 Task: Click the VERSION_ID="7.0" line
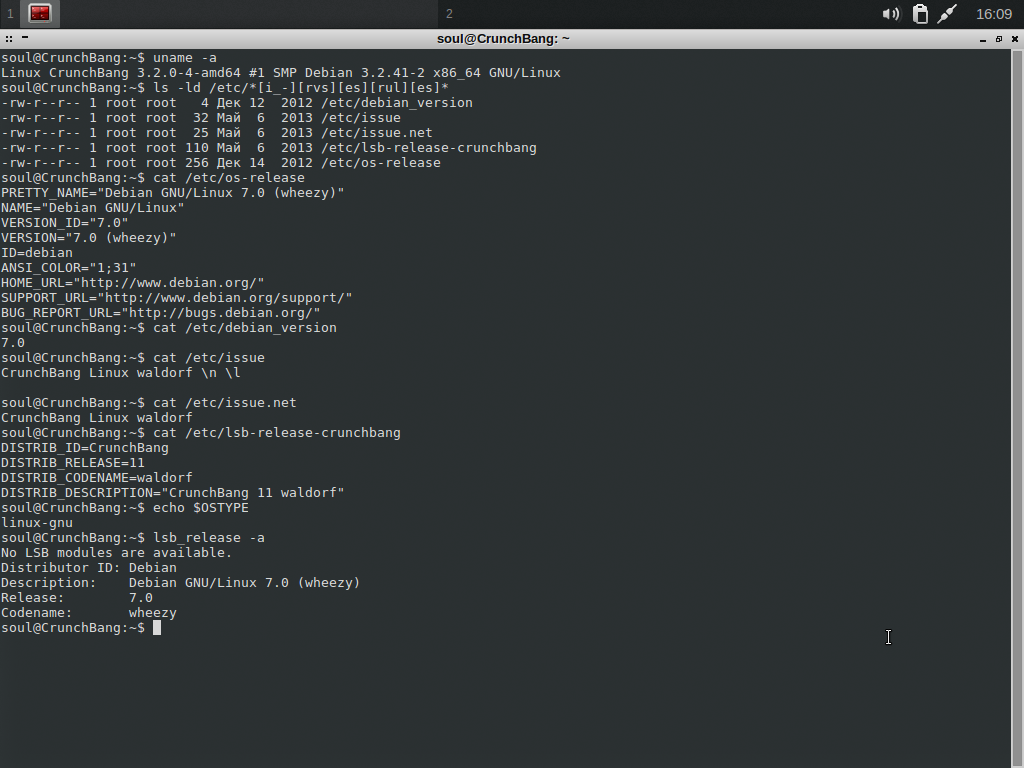(x=65, y=223)
